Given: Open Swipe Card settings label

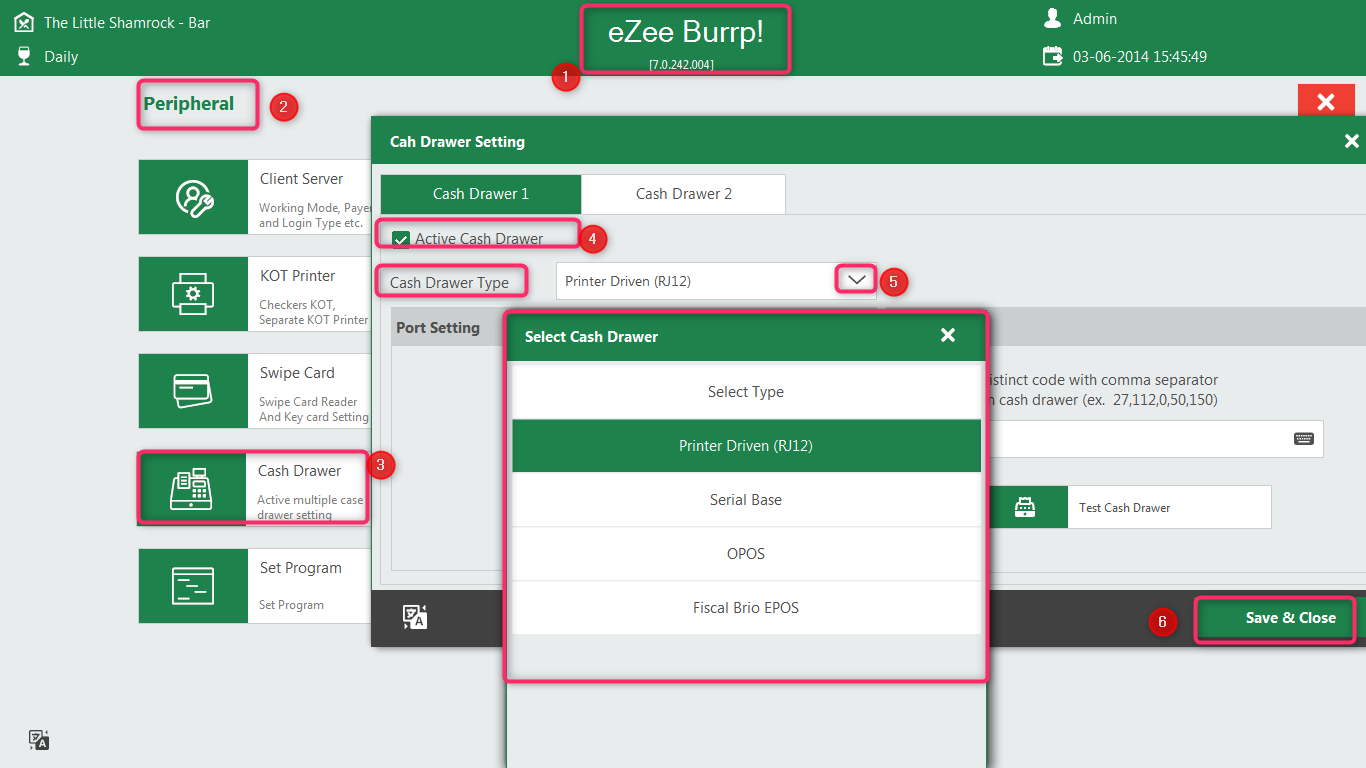Looking at the screenshot, I should (297, 373).
